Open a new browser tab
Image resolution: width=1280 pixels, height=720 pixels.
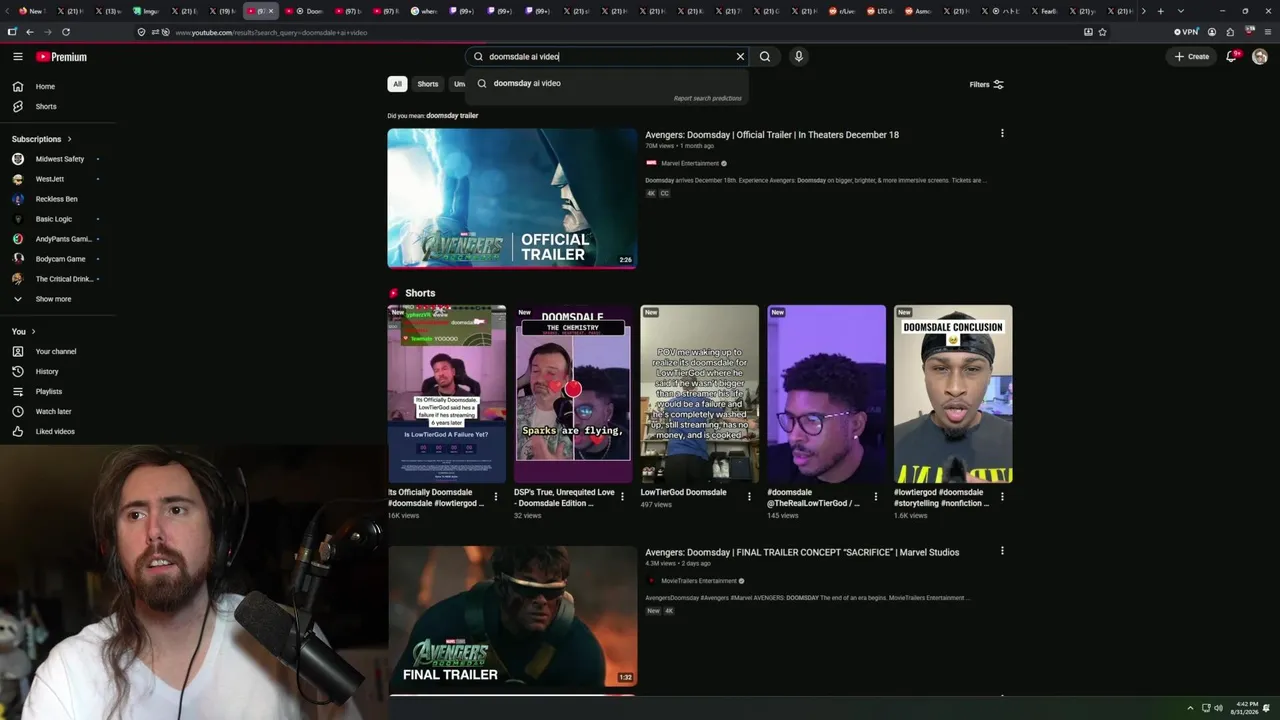[1160, 11]
